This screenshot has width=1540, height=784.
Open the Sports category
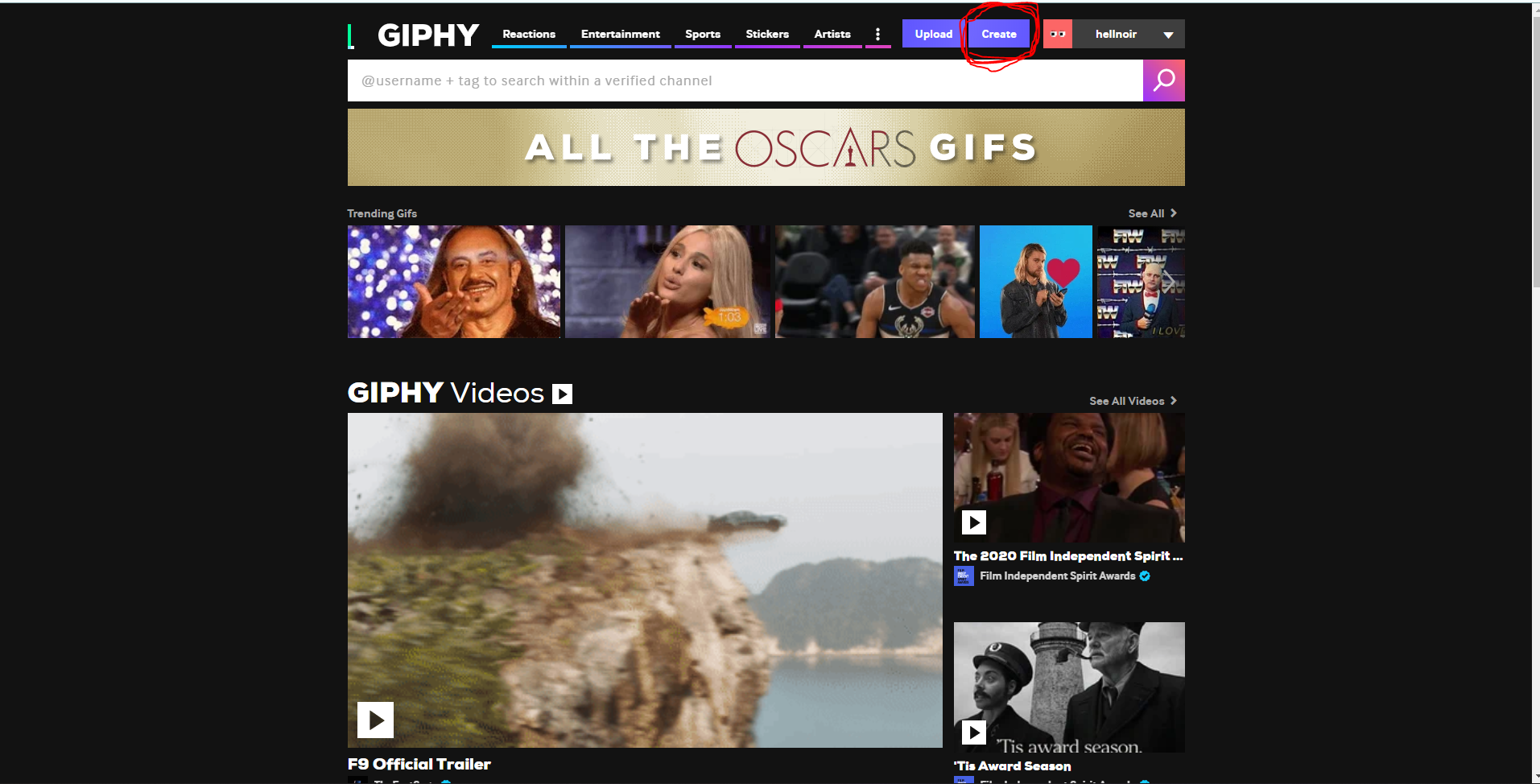[703, 34]
